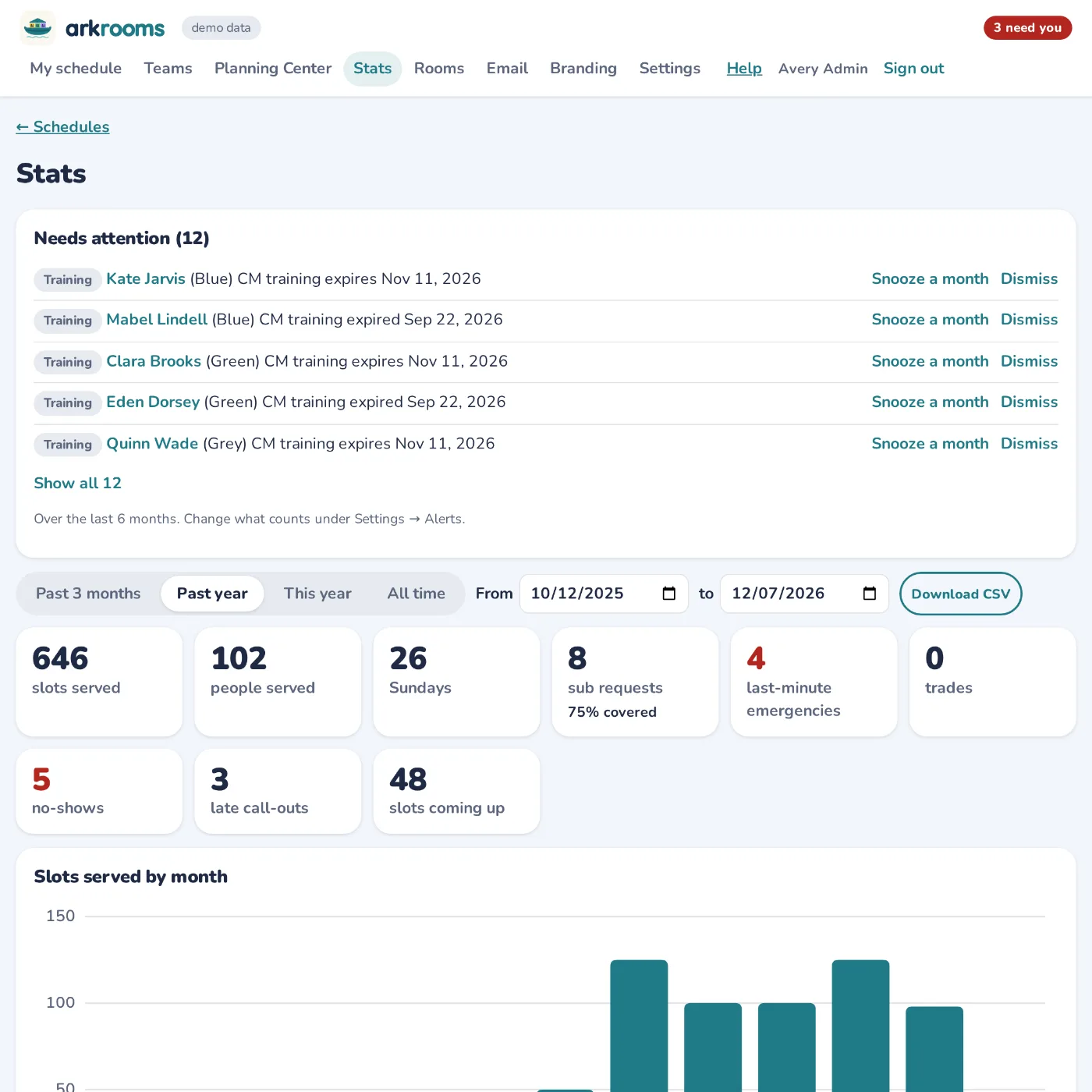Click the 646 slots served card
1092x1092 pixels.
(x=99, y=682)
